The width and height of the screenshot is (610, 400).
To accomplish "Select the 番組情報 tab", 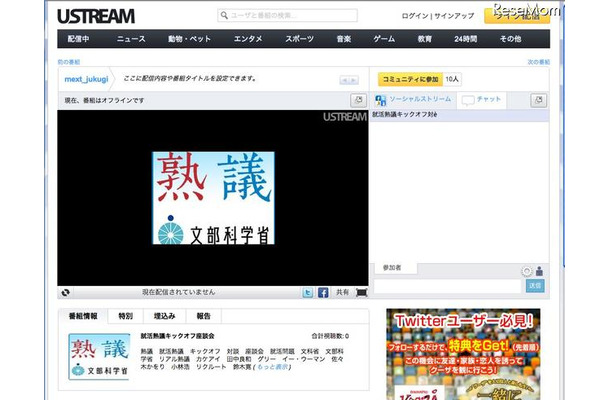I will 83,316.
